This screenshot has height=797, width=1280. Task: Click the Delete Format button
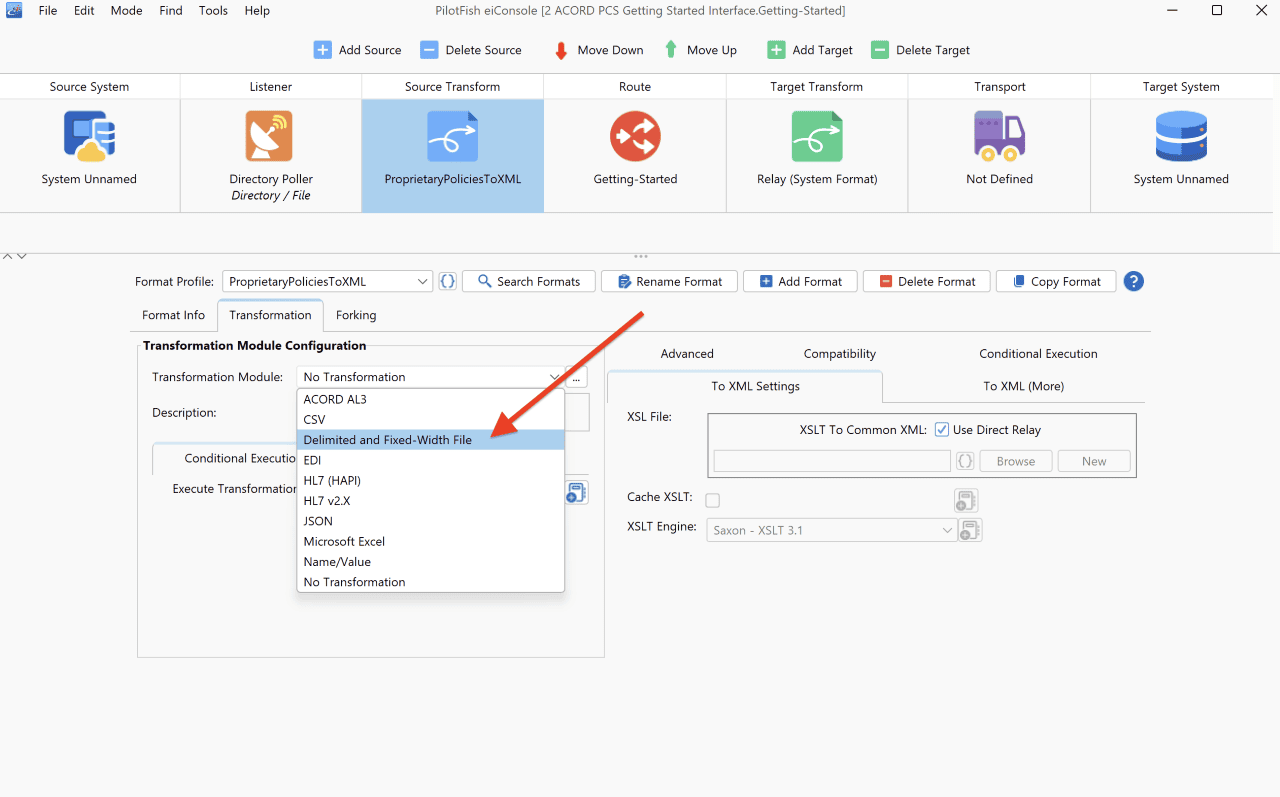[x=926, y=282]
